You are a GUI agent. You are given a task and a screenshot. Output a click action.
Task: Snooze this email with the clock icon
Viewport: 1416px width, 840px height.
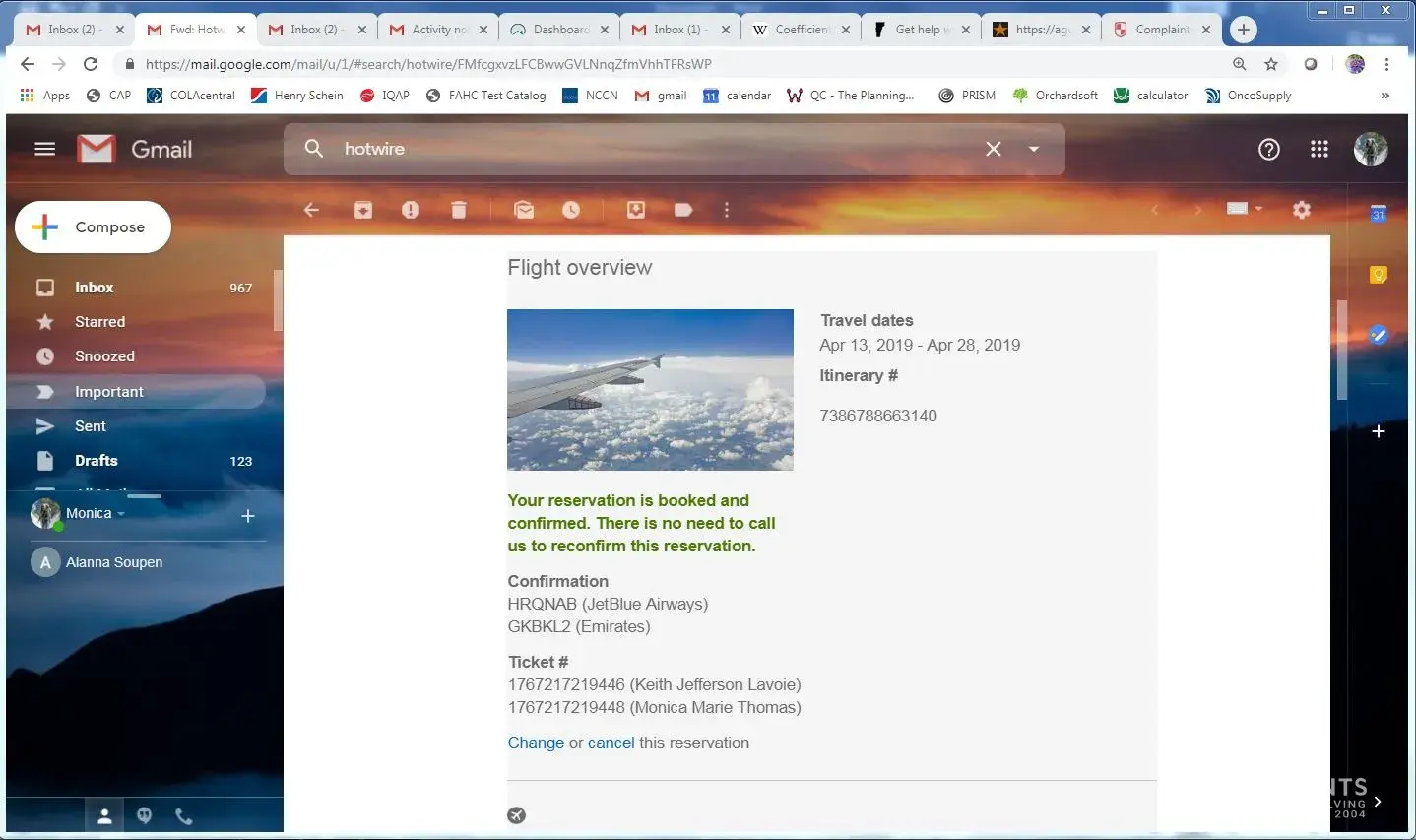pos(571,210)
